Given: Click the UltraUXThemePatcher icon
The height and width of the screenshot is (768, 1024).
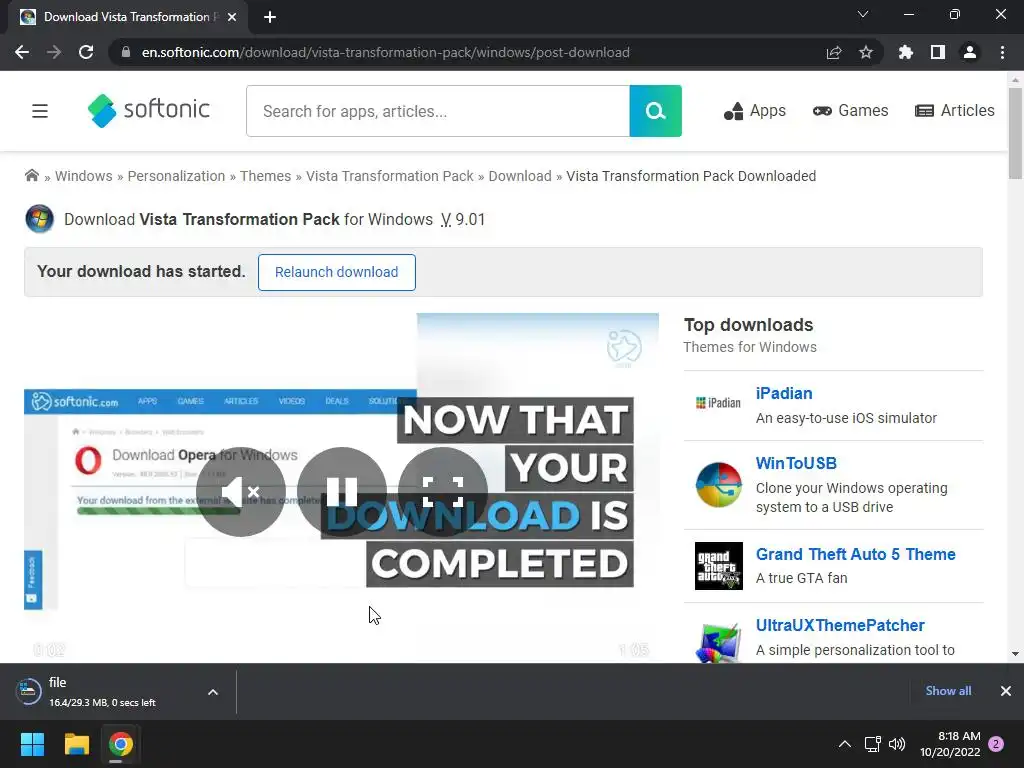Looking at the screenshot, I should (x=718, y=642).
